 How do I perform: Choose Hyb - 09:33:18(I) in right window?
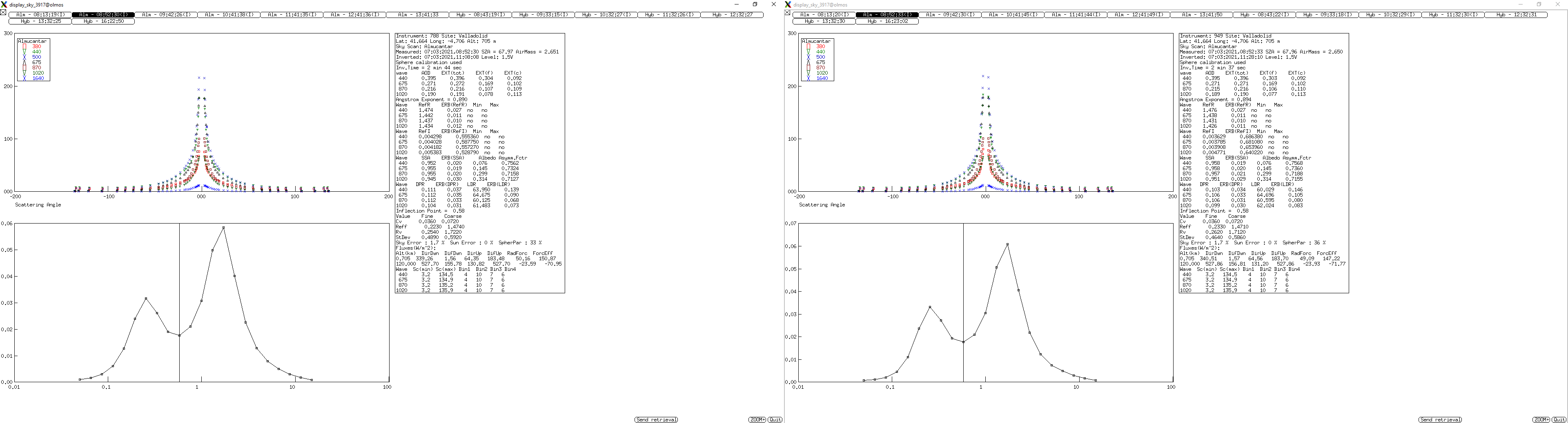[1327, 15]
